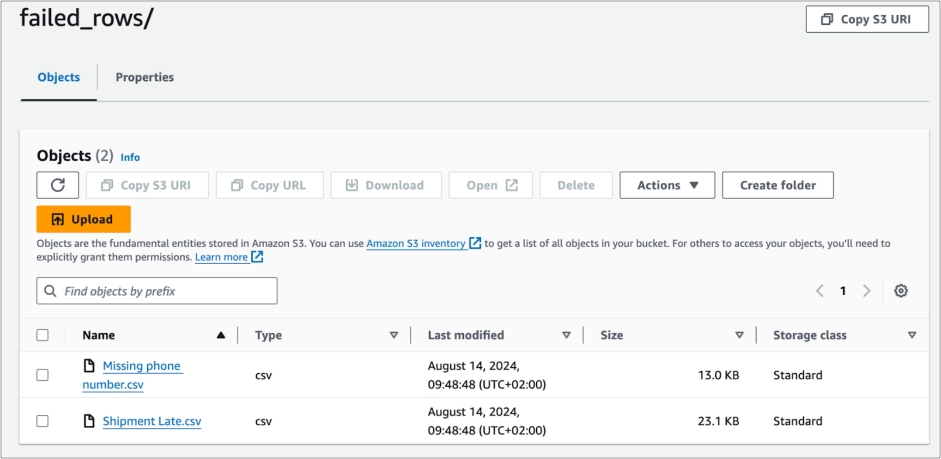941x459 pixels.
Task: Select the Missing phone number.csv checkbox
Action: point(42,375)
